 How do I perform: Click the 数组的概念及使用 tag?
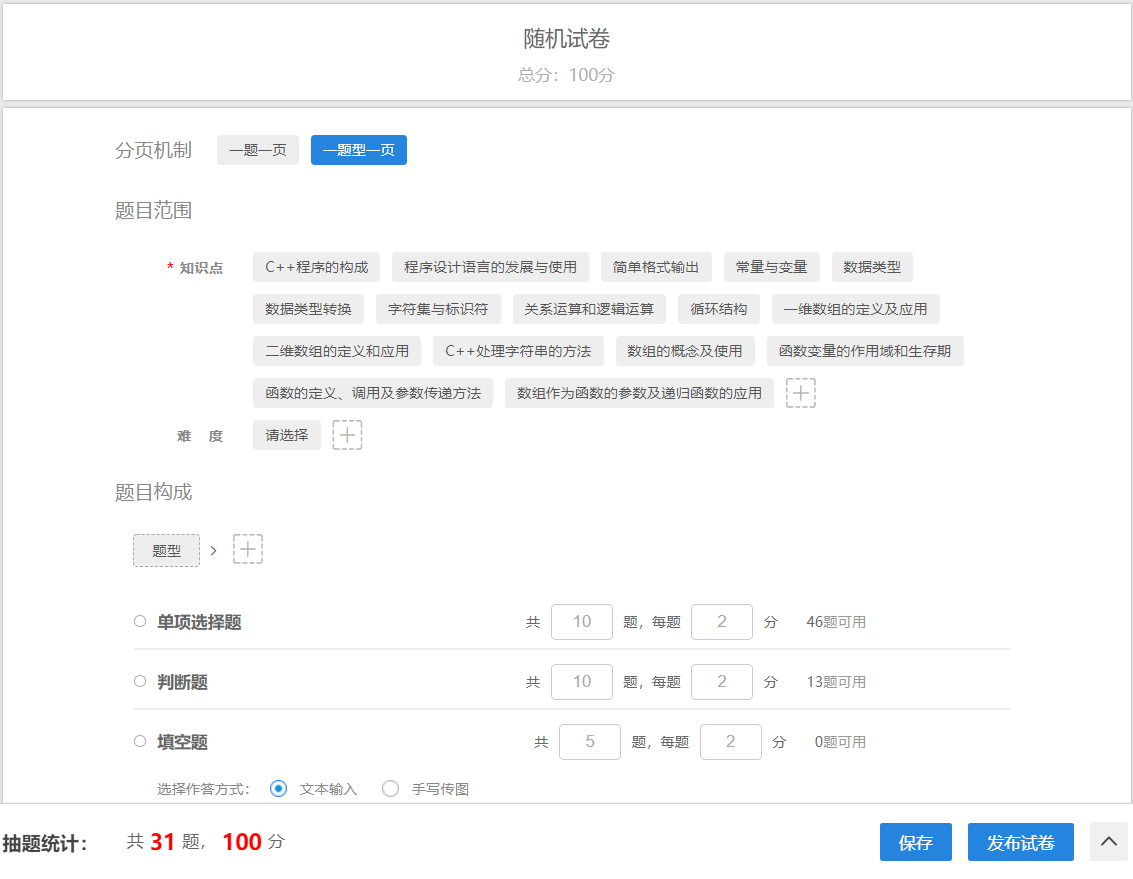click(x=685, y=351)
